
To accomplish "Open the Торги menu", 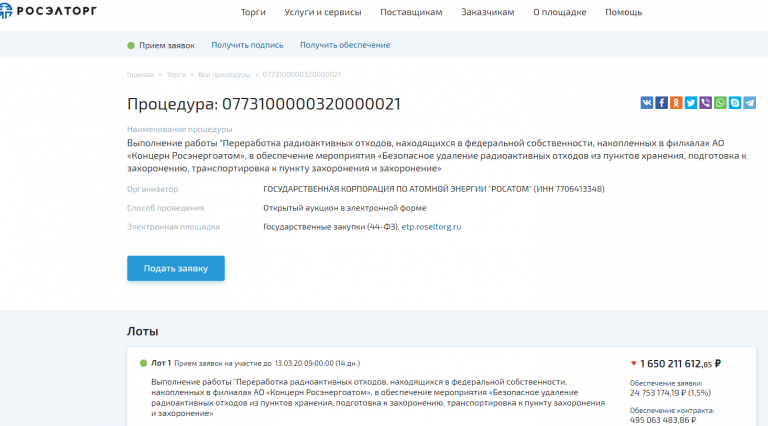I will 253,12.
